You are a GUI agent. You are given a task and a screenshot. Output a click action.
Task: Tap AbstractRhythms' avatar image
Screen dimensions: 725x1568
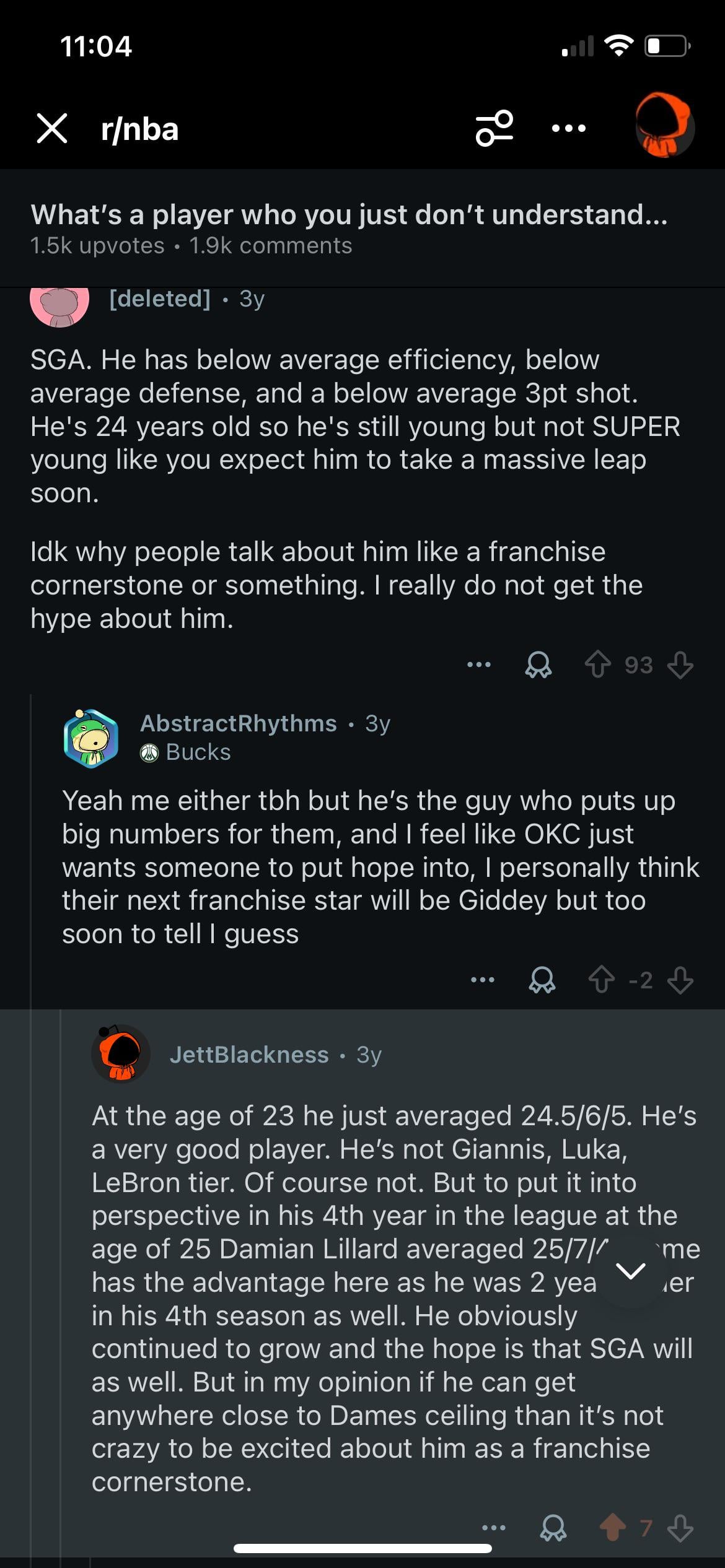point(91,738)
